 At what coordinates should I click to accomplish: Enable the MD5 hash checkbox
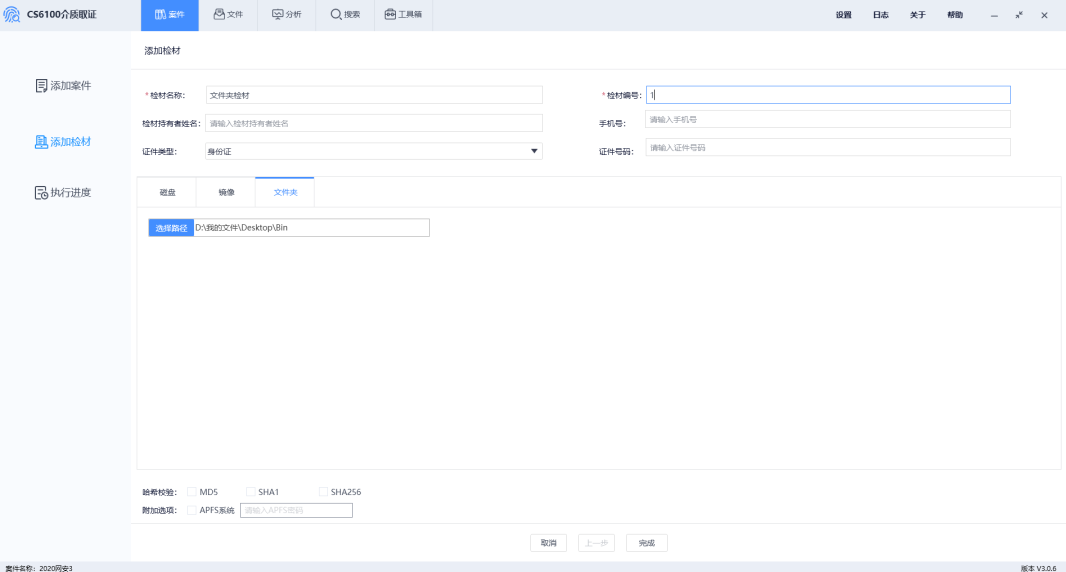coord(192,492)
